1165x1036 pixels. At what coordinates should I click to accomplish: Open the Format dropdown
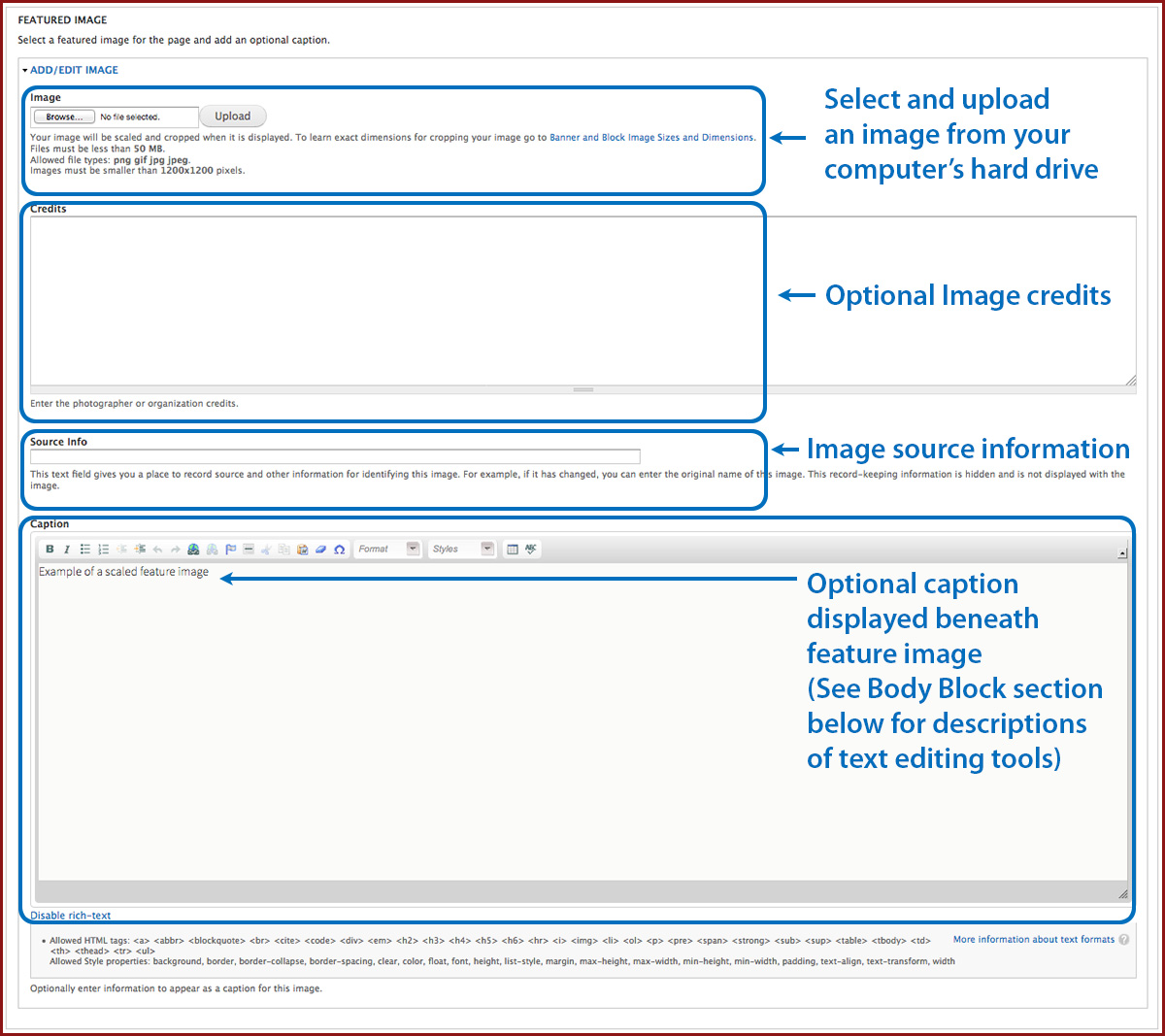[387, 550]
